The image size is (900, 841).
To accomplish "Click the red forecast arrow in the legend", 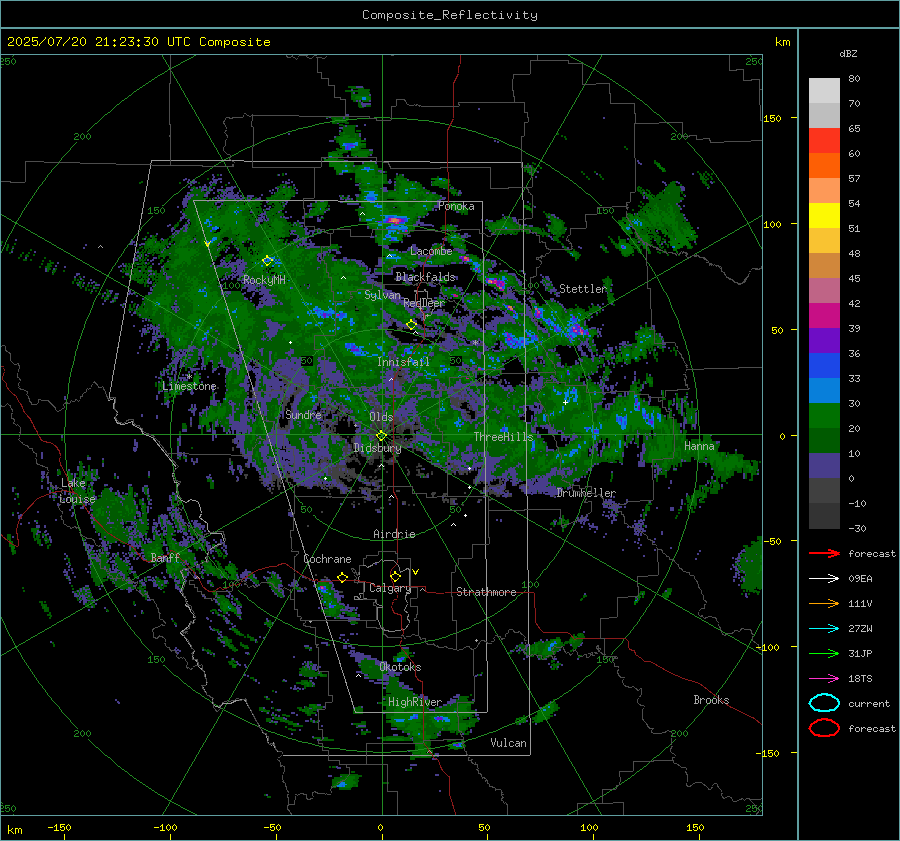I will click(x=824, y=553).
